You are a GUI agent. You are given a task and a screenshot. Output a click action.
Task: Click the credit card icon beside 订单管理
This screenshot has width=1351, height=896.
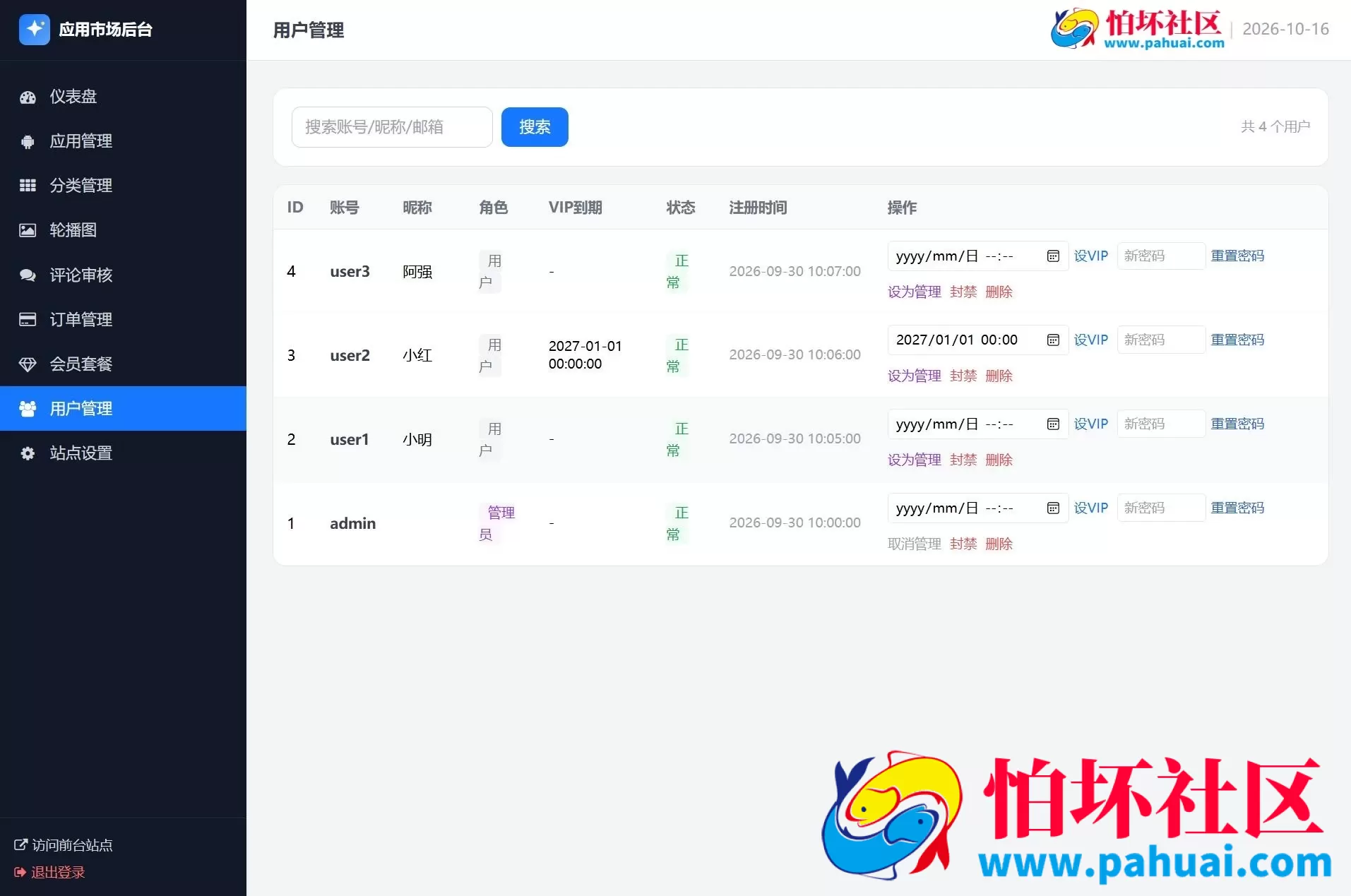point(28,319)
